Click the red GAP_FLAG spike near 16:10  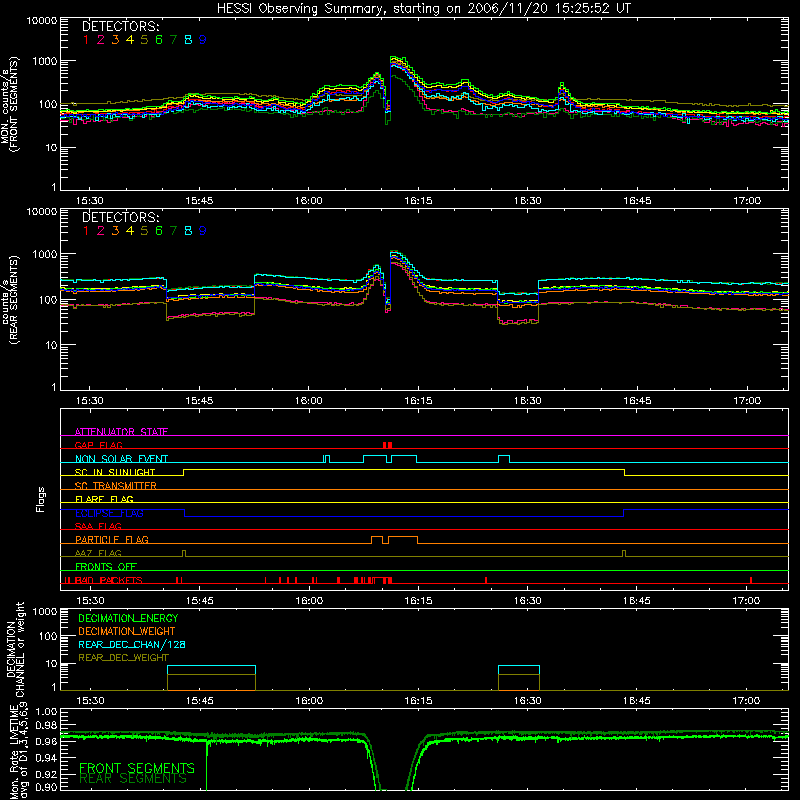pyautogui.click(x=388, y=445)
